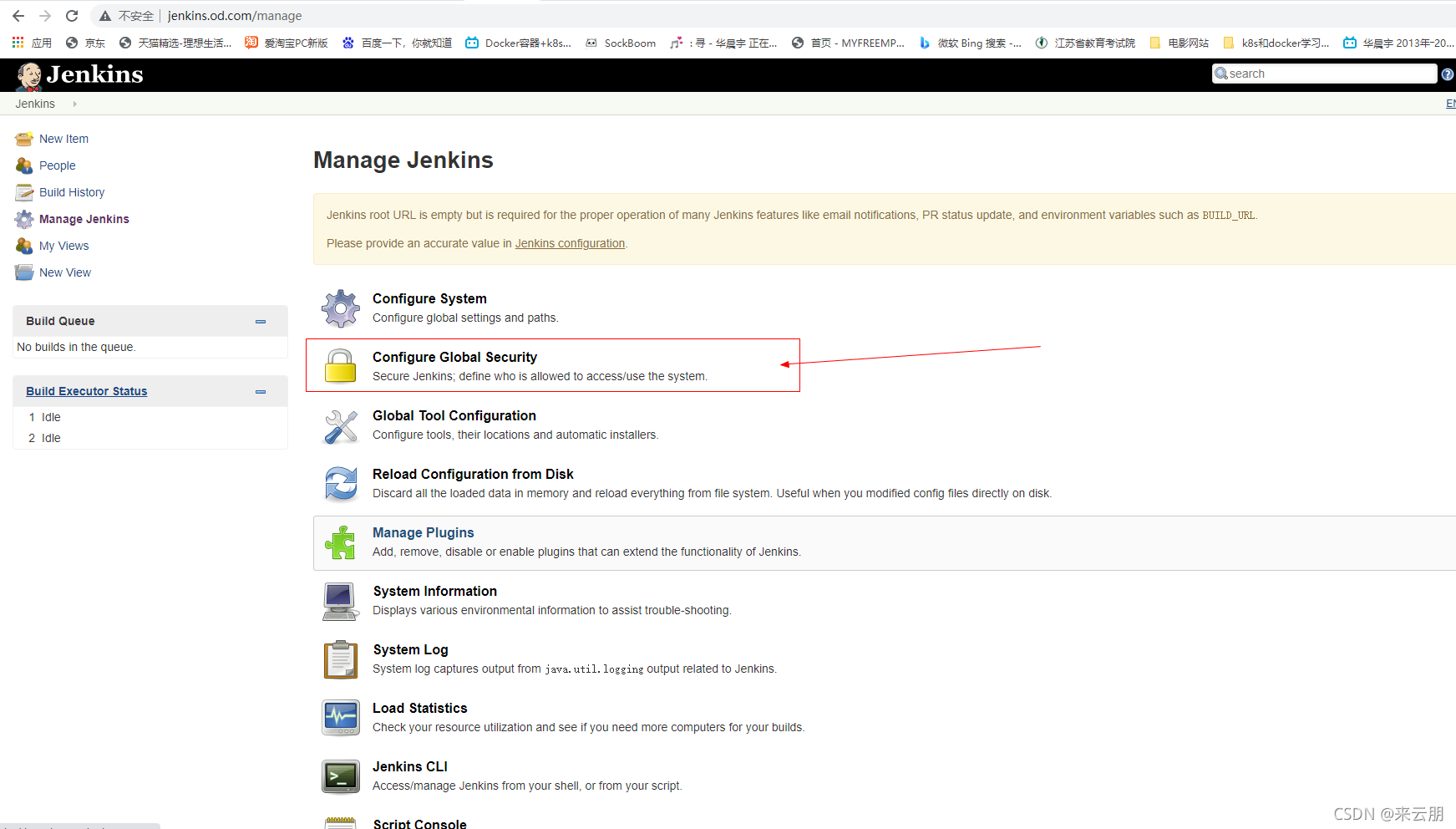The width and height of the screenshot is (1456, 829).
Task: Open the Apps bookmarks grid icon
Action: coord(18,43)
